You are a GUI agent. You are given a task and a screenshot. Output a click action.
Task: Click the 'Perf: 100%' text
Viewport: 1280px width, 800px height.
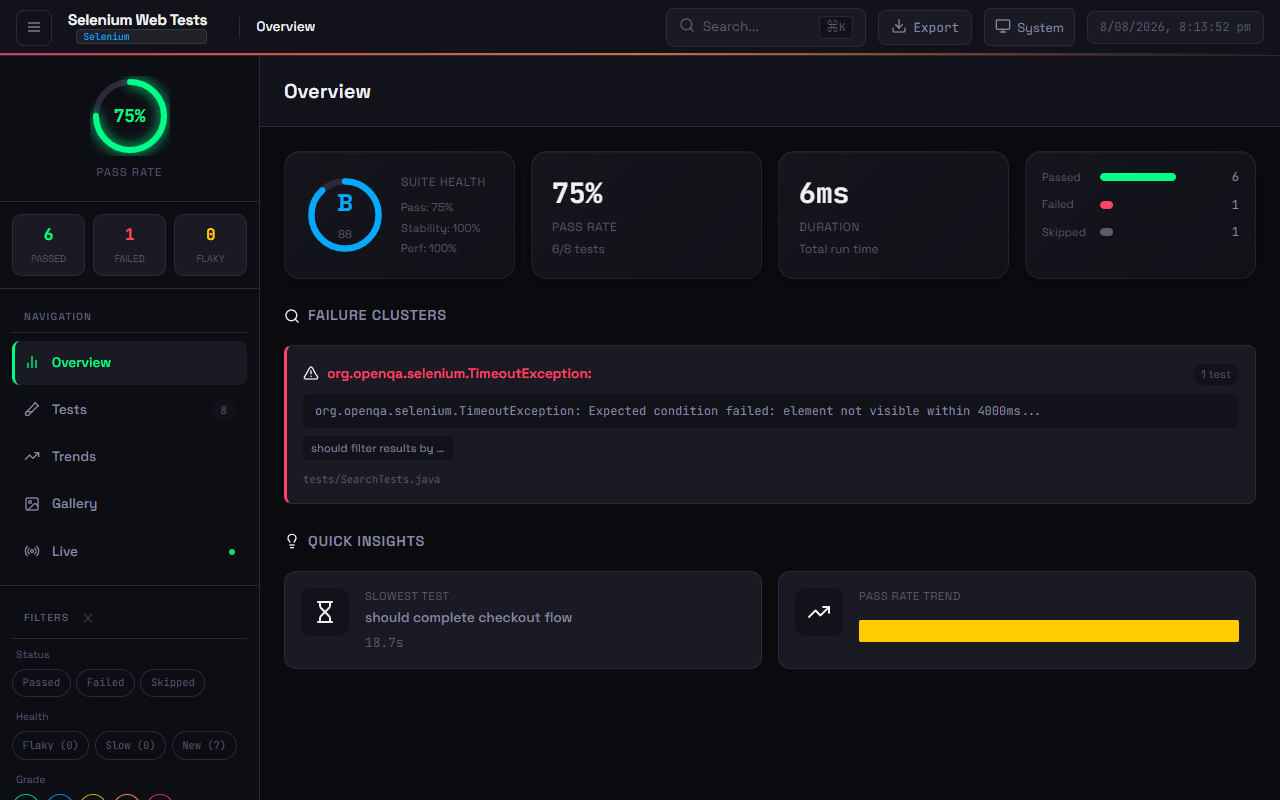pos(429,248)
